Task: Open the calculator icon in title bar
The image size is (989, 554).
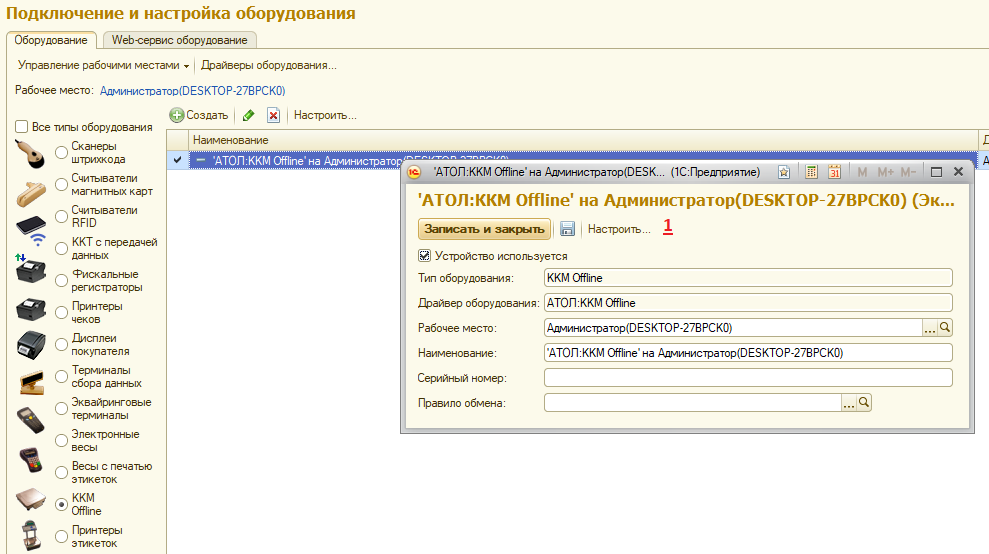Action: click(x=812, y=172)
